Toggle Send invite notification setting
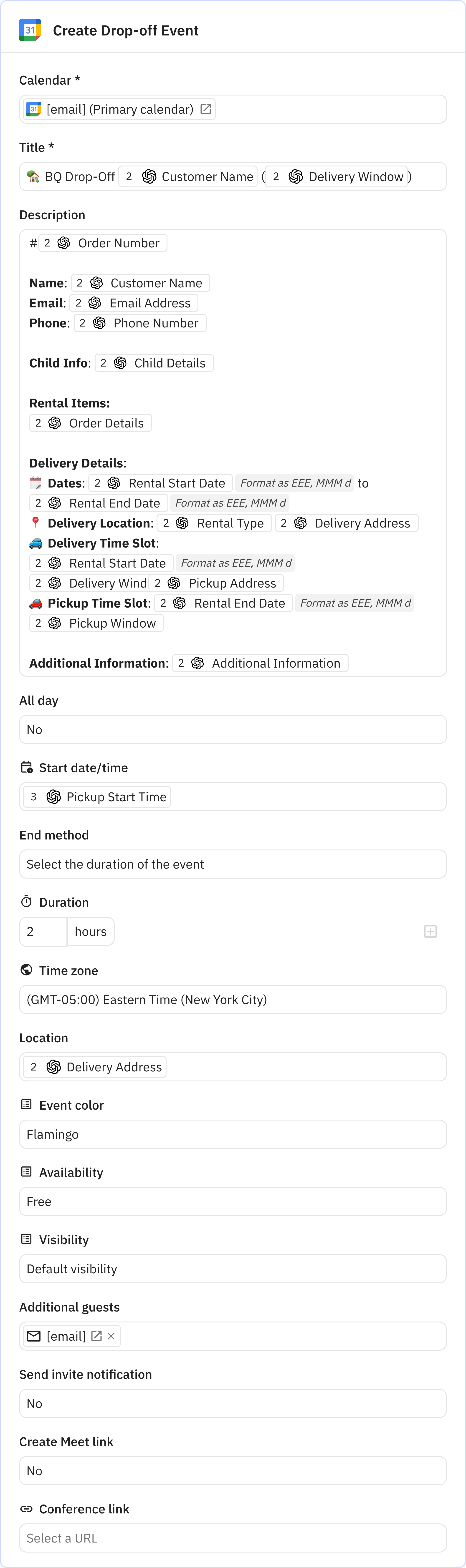 coord(233,1404)
